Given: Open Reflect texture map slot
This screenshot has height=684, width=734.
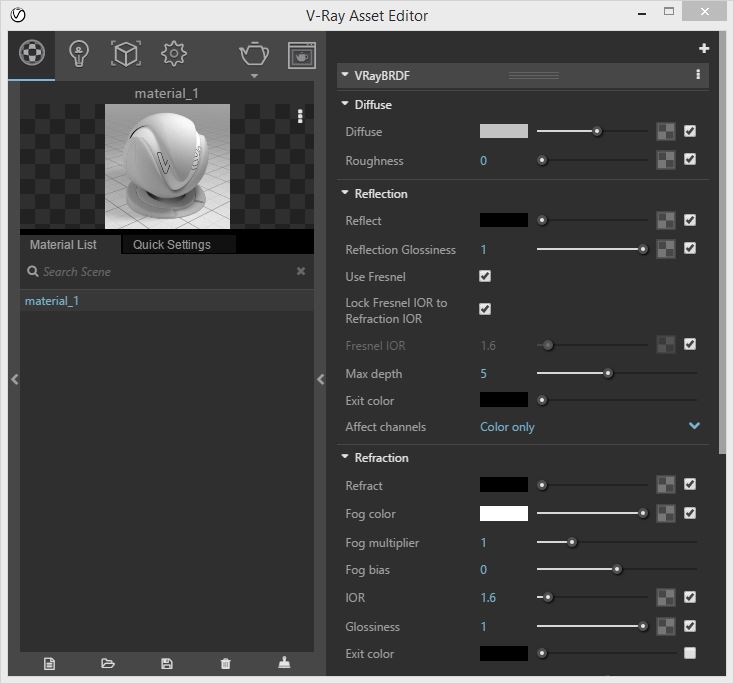Looking at the screenshot, I should coord(666,221).
